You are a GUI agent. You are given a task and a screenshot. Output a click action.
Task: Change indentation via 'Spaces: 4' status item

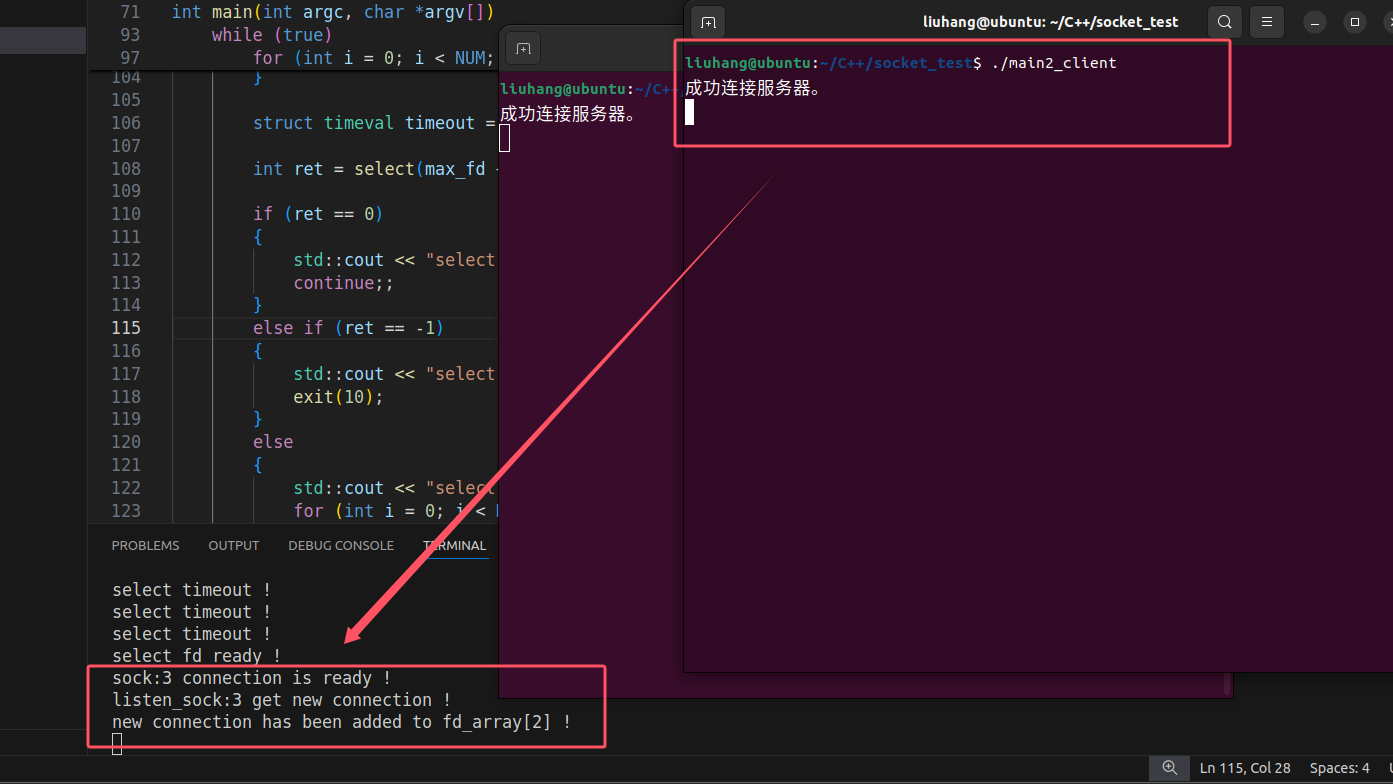(x=1339, y=768)
